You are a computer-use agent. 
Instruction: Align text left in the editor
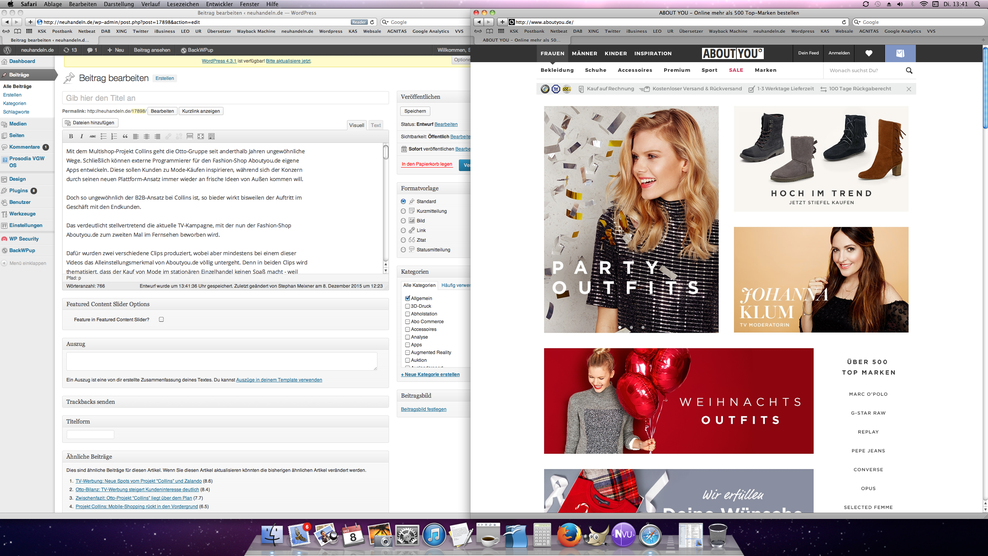pyautogui.click(x=135, y=136)
